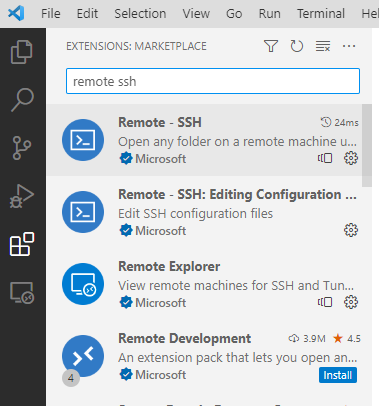Image resolution: width=379 pixels, height=406 pixels.
Task: Refresh the extensions list
Action: point(297,46)
